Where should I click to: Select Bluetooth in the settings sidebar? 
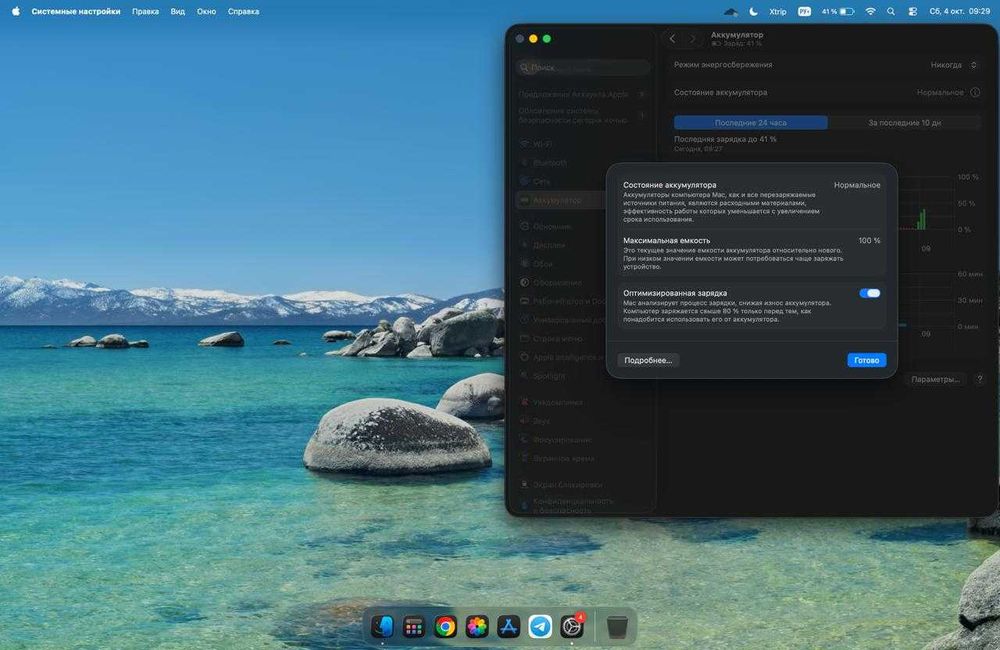point(580,163)
